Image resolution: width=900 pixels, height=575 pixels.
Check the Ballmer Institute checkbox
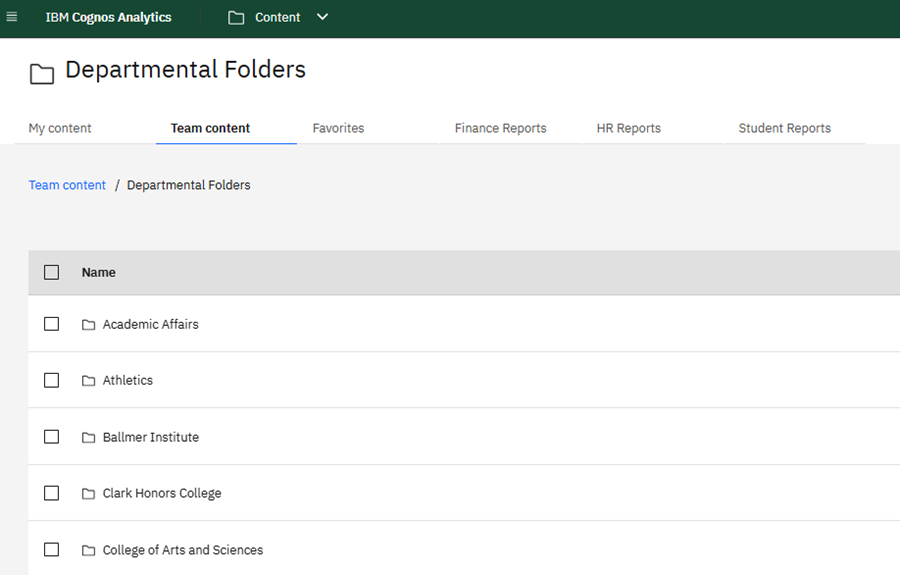coord(52,437)
